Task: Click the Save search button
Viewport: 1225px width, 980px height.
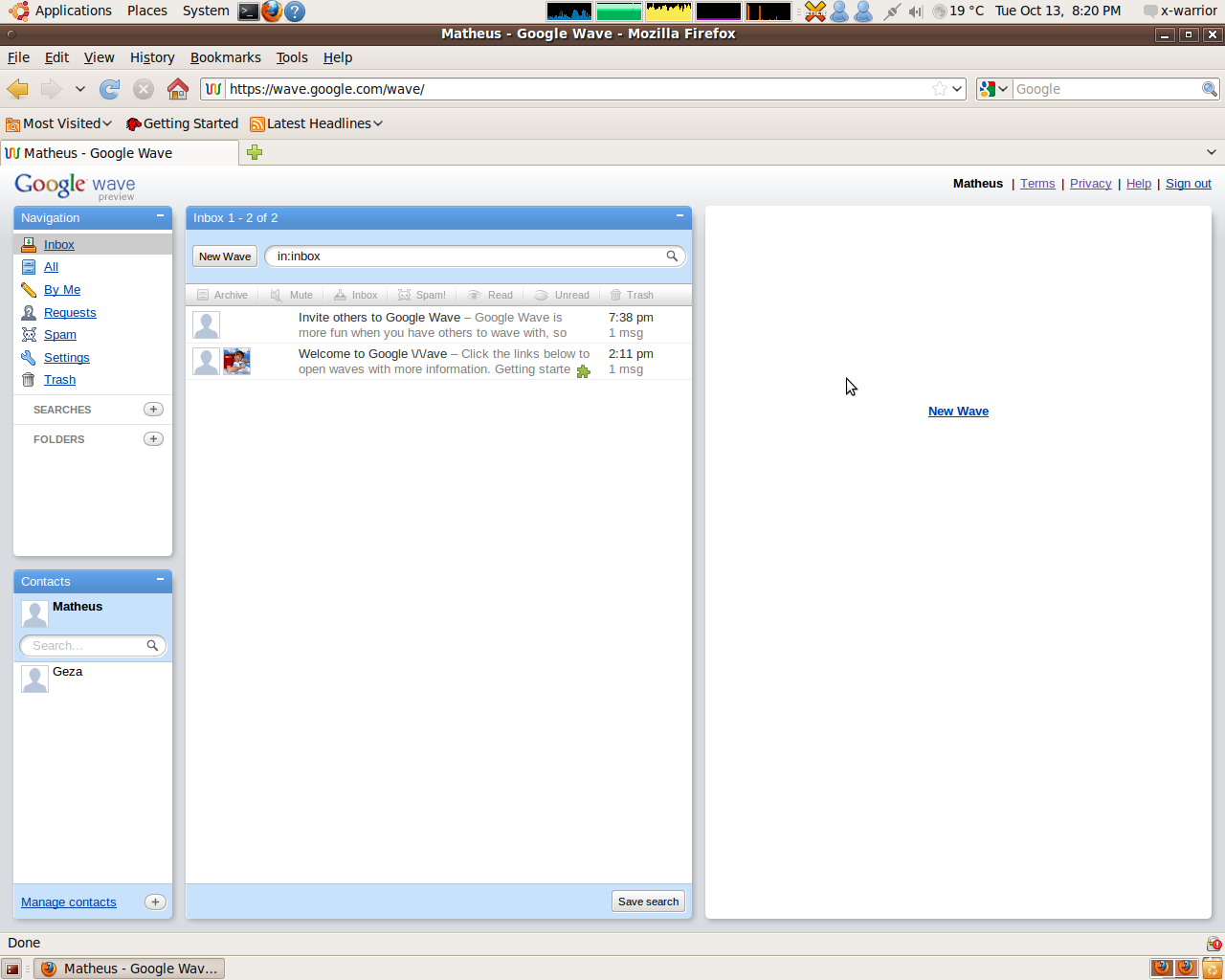Action: pyautogui.click(x=649, y=902)
